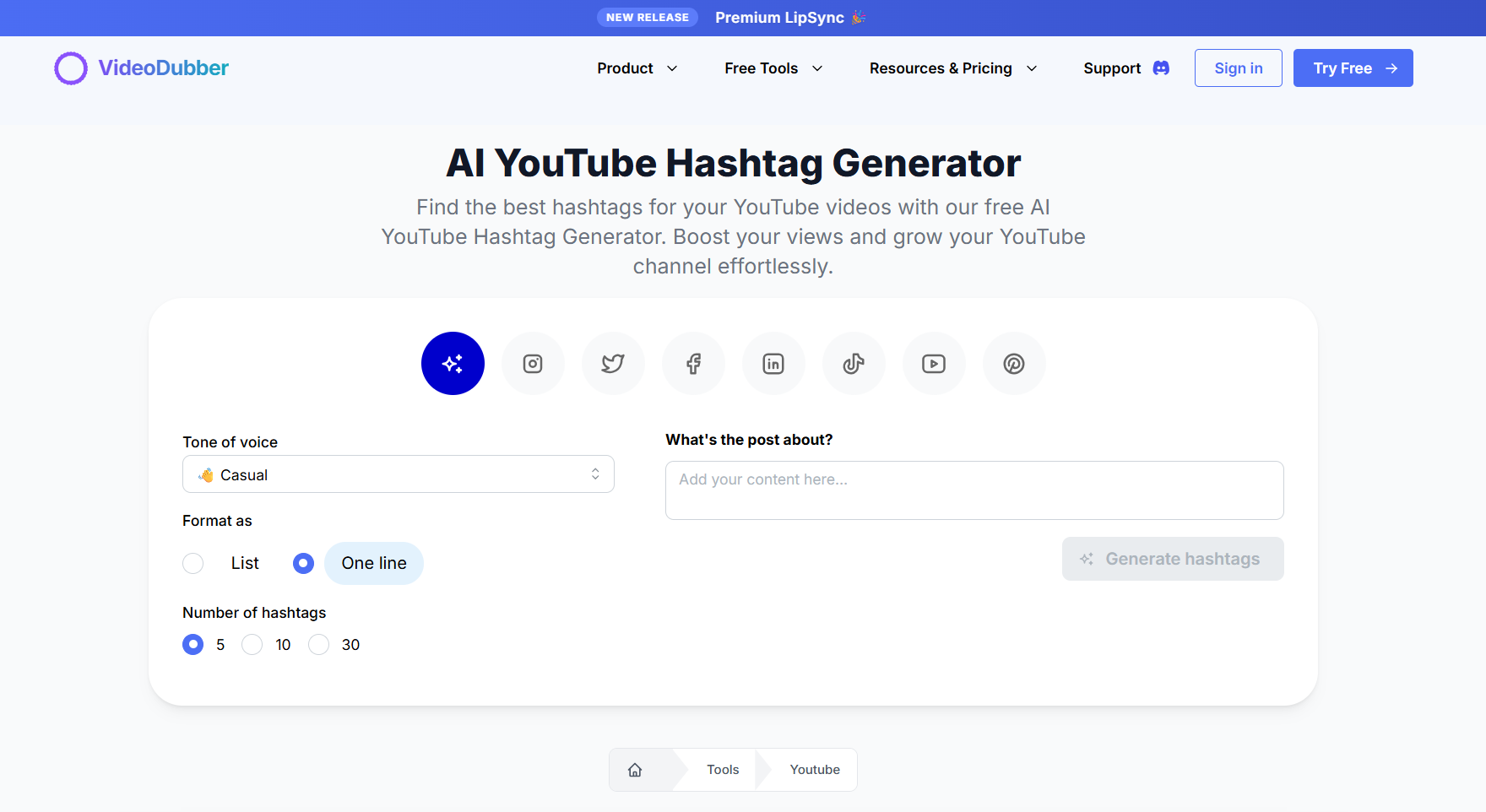Click the VideoDubber brand name
Viewport: 1486px width, 812px height.
click(164, 68)
